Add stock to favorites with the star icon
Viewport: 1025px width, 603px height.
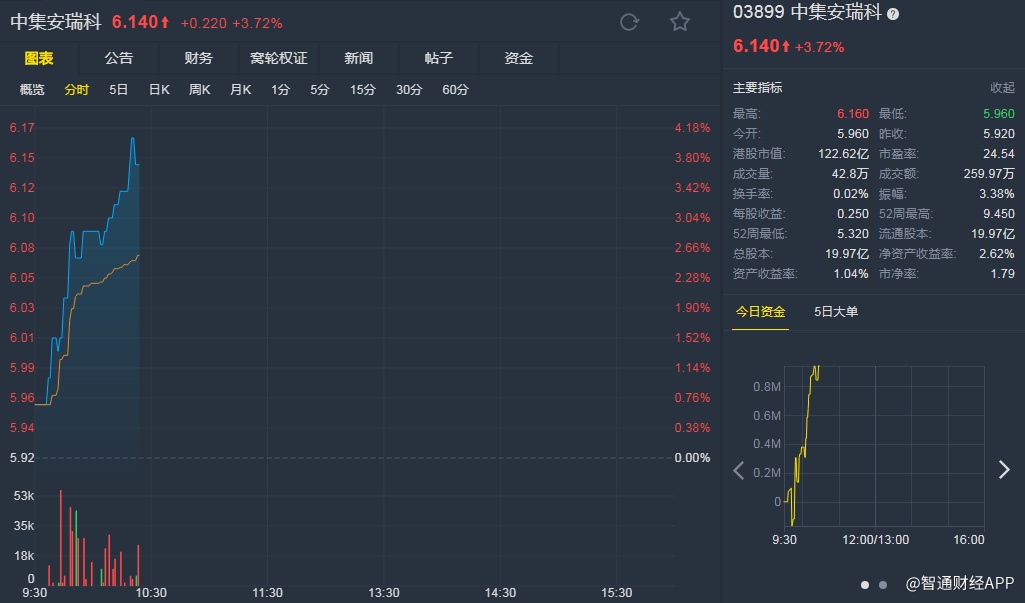click(680, 22)
